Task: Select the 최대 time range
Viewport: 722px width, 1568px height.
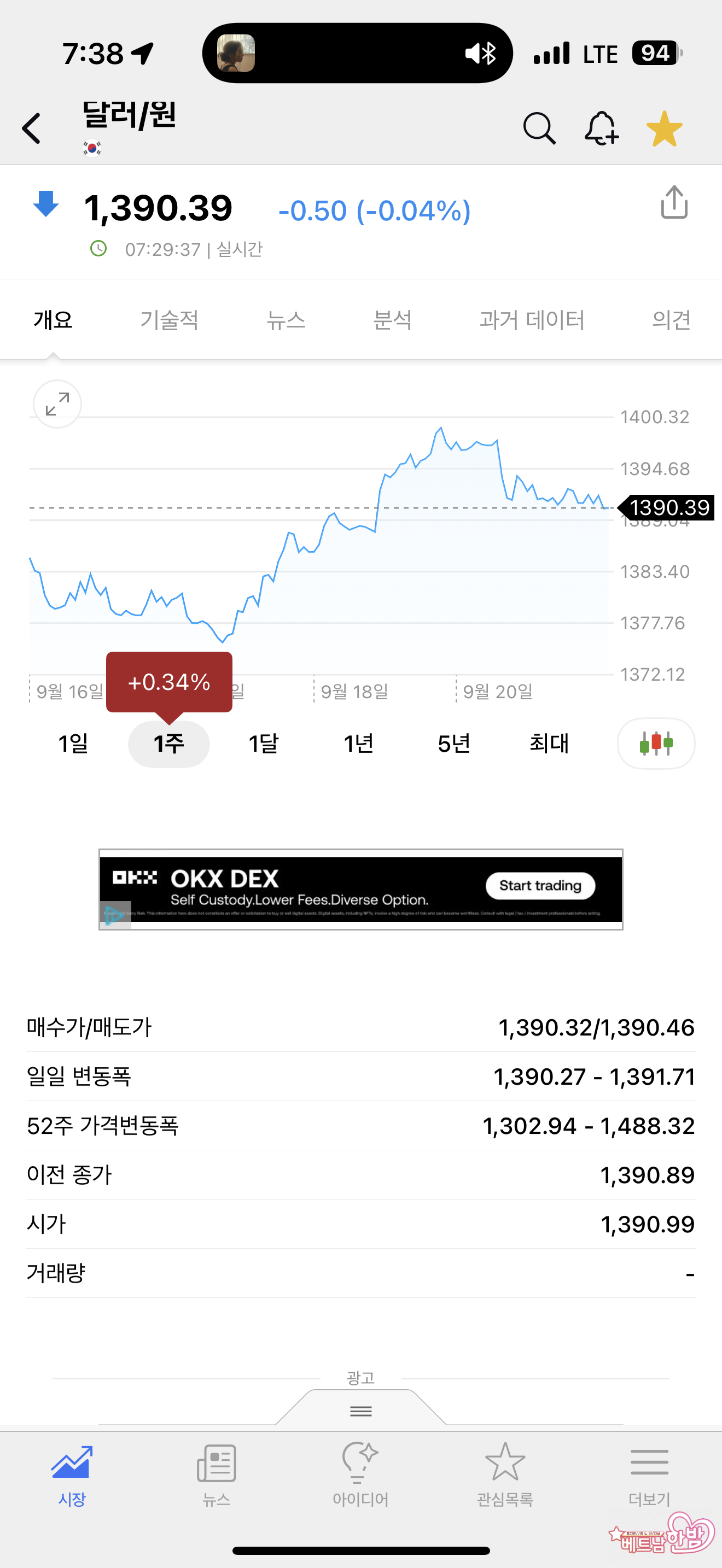Action: pyautogui.click(x=549, y=743)
